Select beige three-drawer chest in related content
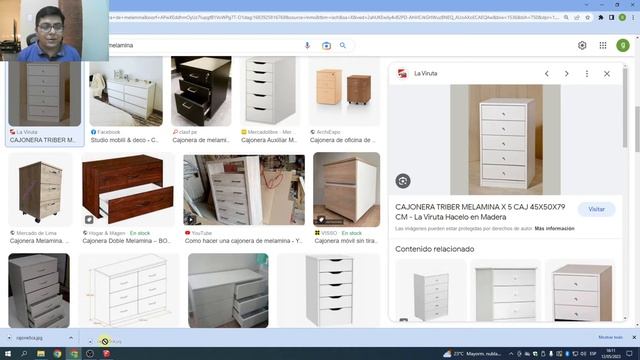Screen dimensions: 640x360 tap(581, 291)
